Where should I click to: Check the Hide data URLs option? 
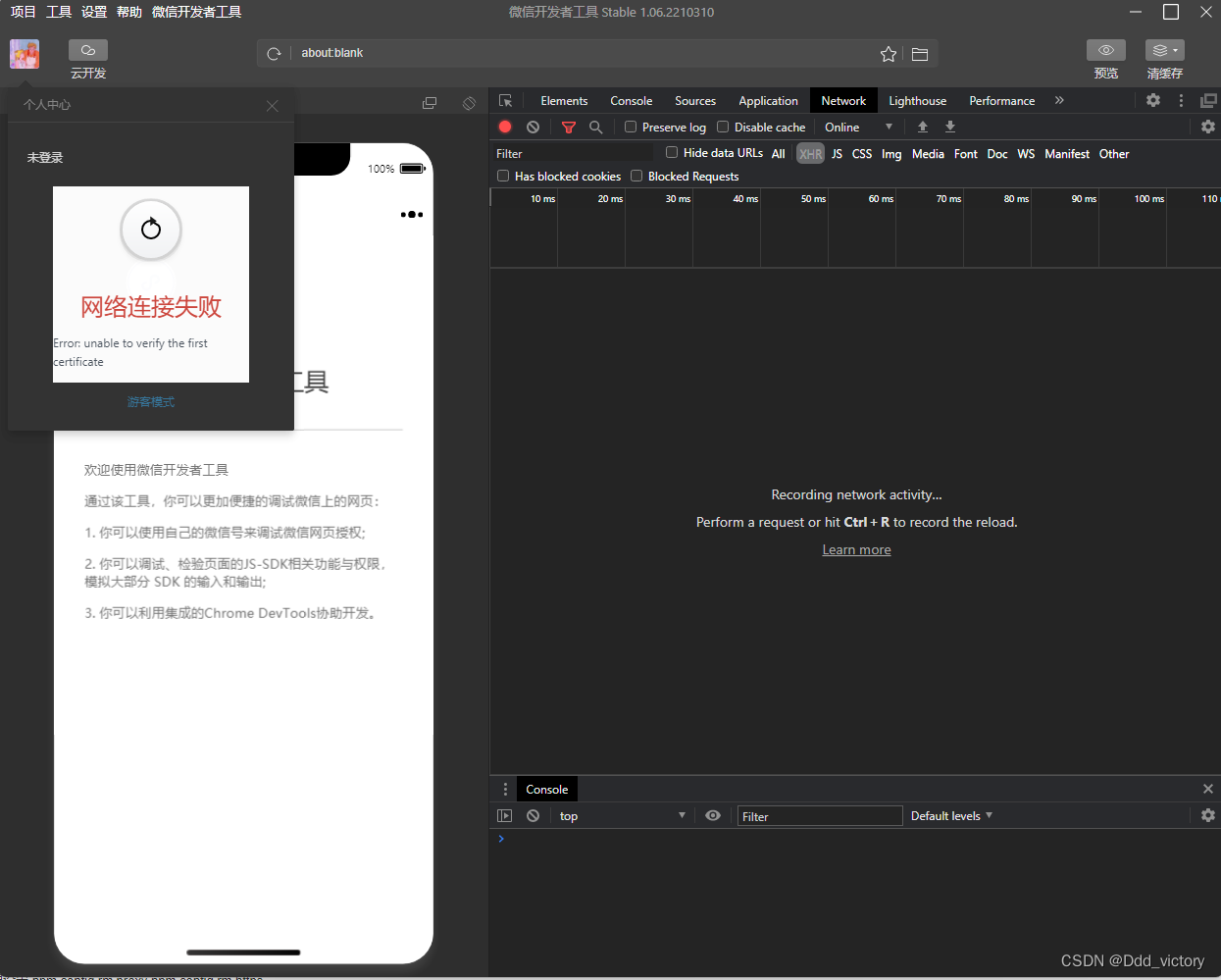[x=672, y=152]
